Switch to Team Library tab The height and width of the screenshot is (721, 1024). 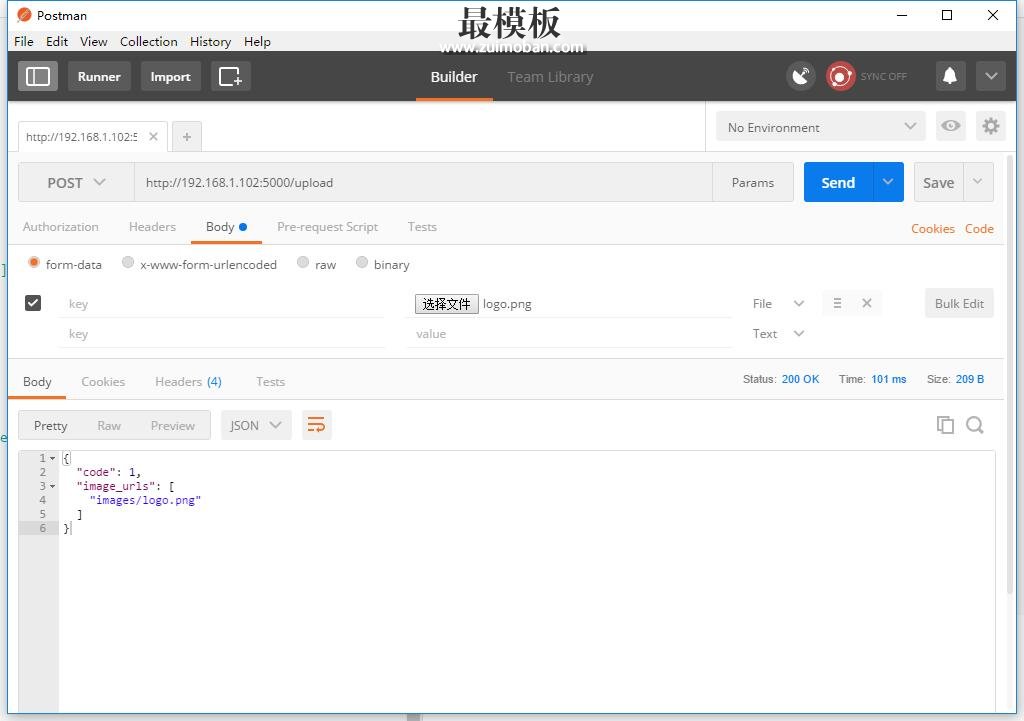tap(550, 76)
